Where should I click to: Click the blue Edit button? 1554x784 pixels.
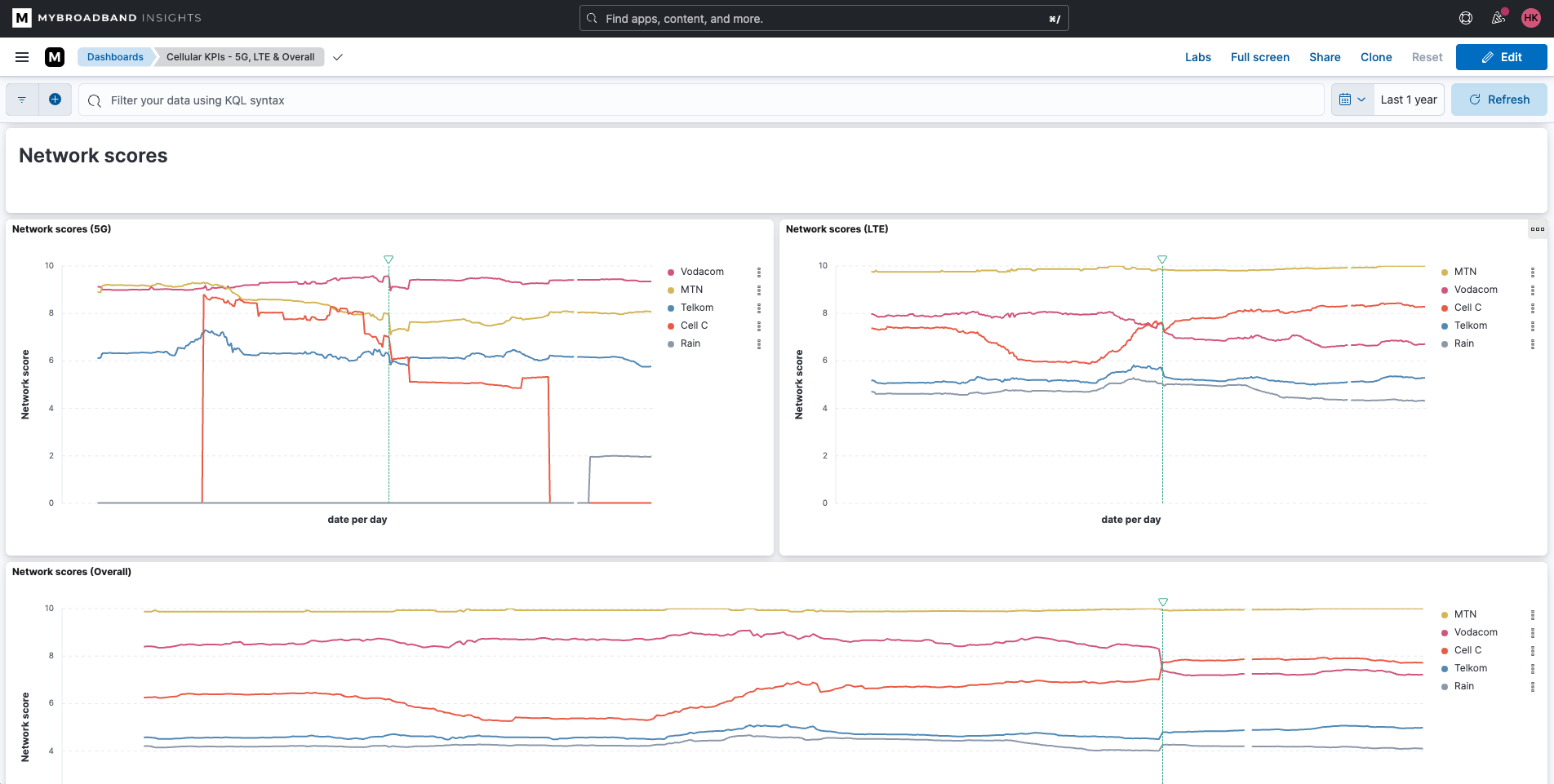[x=1502, y=57]
